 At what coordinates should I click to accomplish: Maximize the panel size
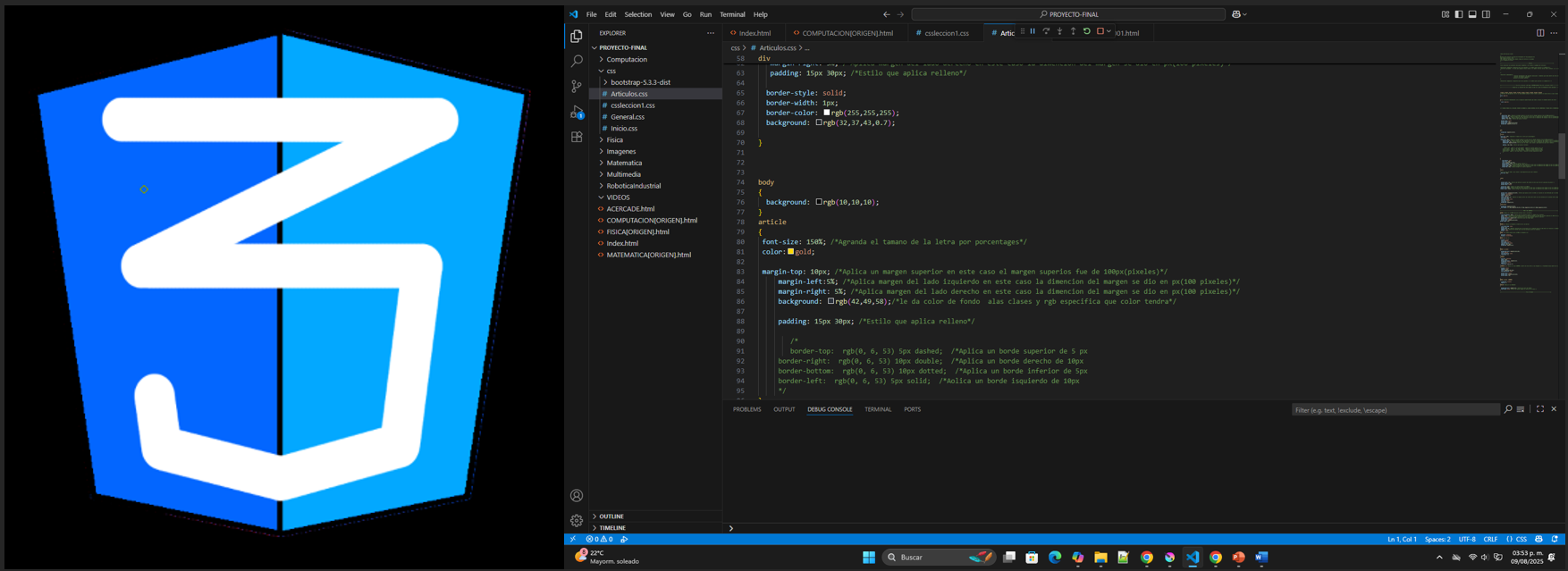1540,409
